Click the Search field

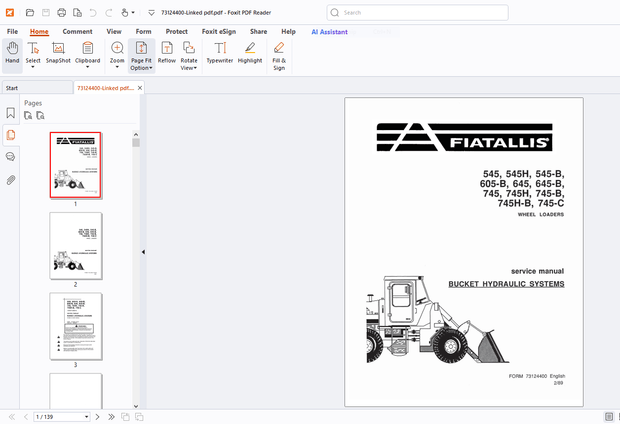(418, 13)
